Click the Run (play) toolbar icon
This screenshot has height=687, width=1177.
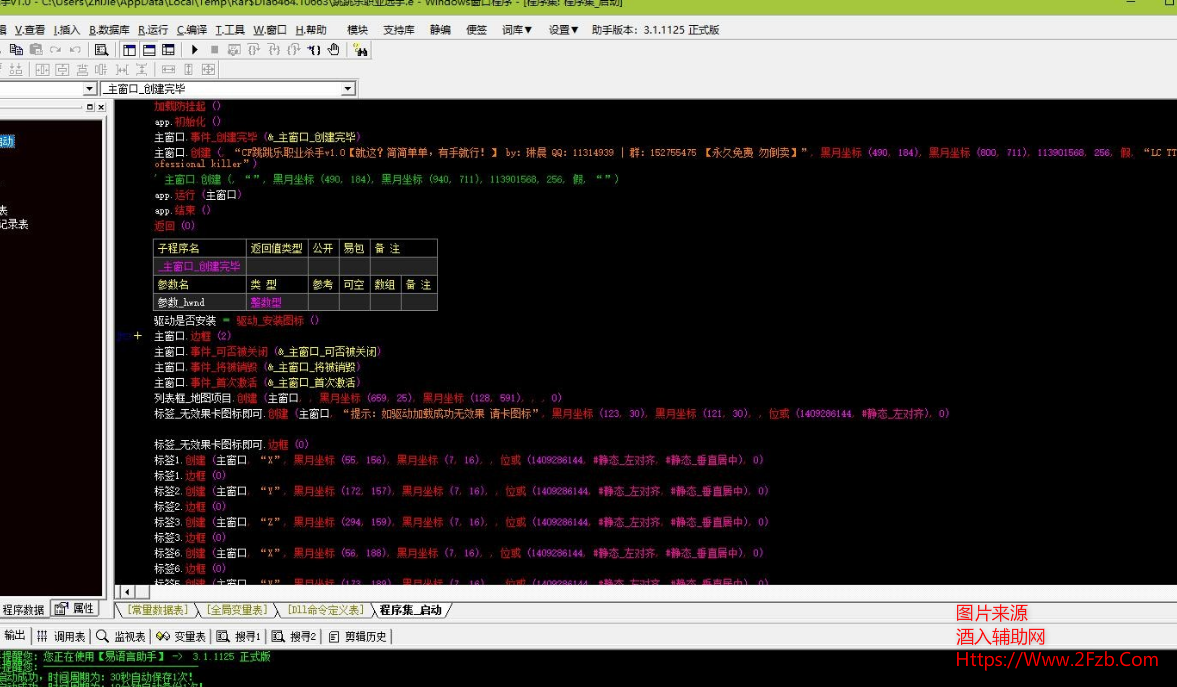click(x=195, y=49)
